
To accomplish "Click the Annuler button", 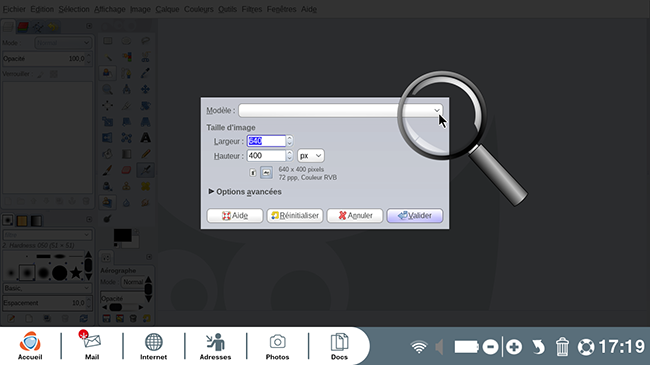I will pyautogui.click(x=355, y=216).
